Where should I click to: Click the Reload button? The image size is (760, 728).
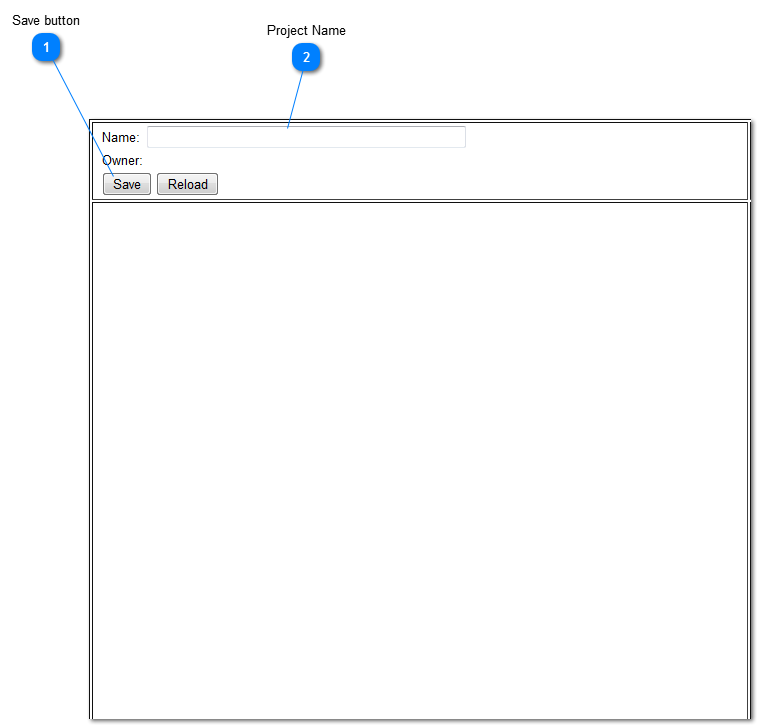pyautogui.click(x=188, y=184)
